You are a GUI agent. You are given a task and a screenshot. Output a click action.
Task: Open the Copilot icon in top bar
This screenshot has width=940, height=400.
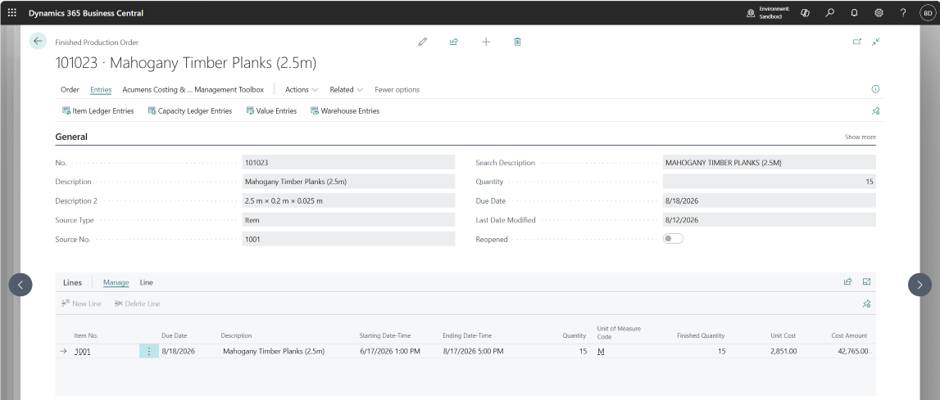(805, 13)
